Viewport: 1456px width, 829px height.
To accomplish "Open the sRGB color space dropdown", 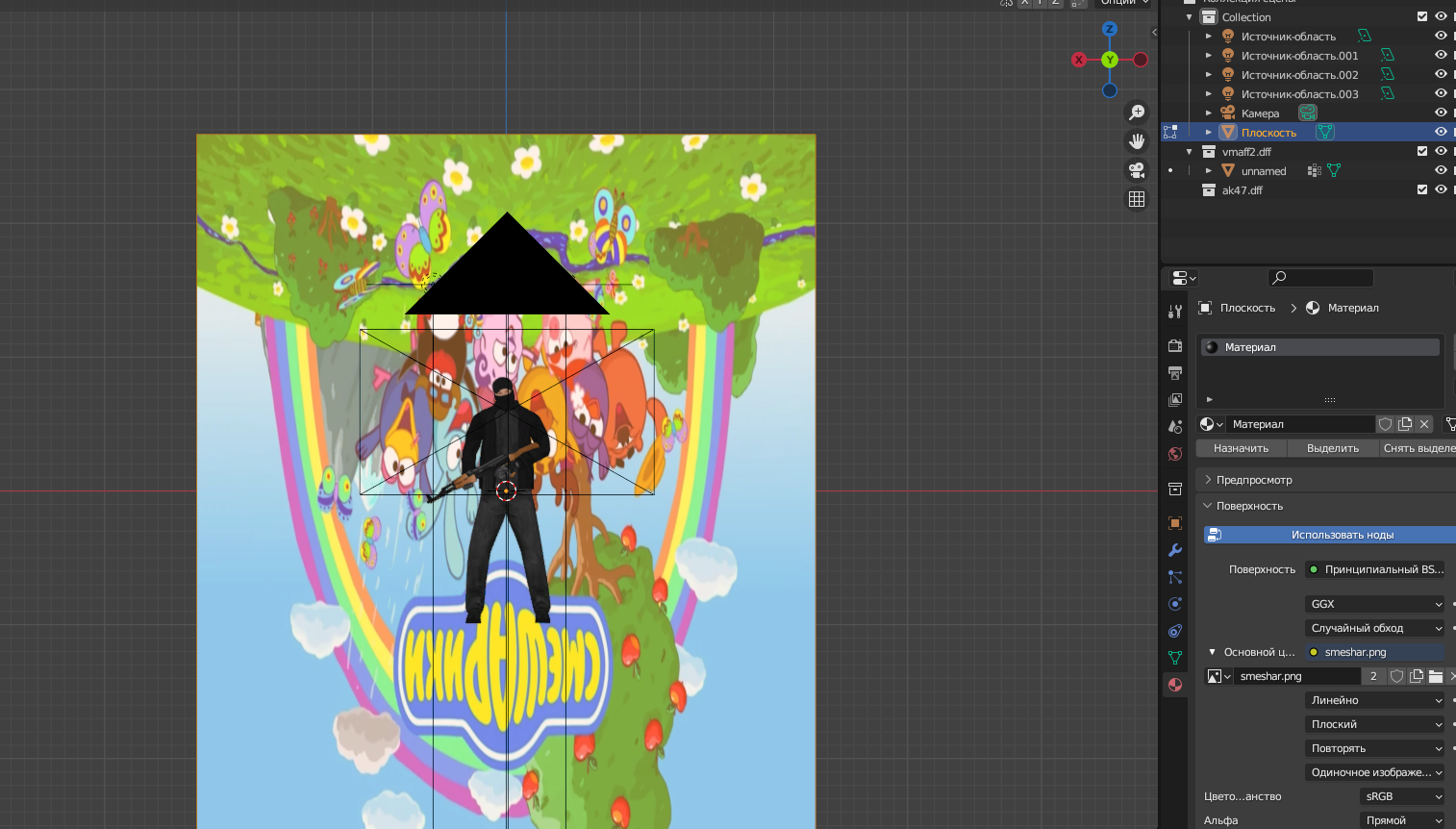I will (x=1402, y=796).
